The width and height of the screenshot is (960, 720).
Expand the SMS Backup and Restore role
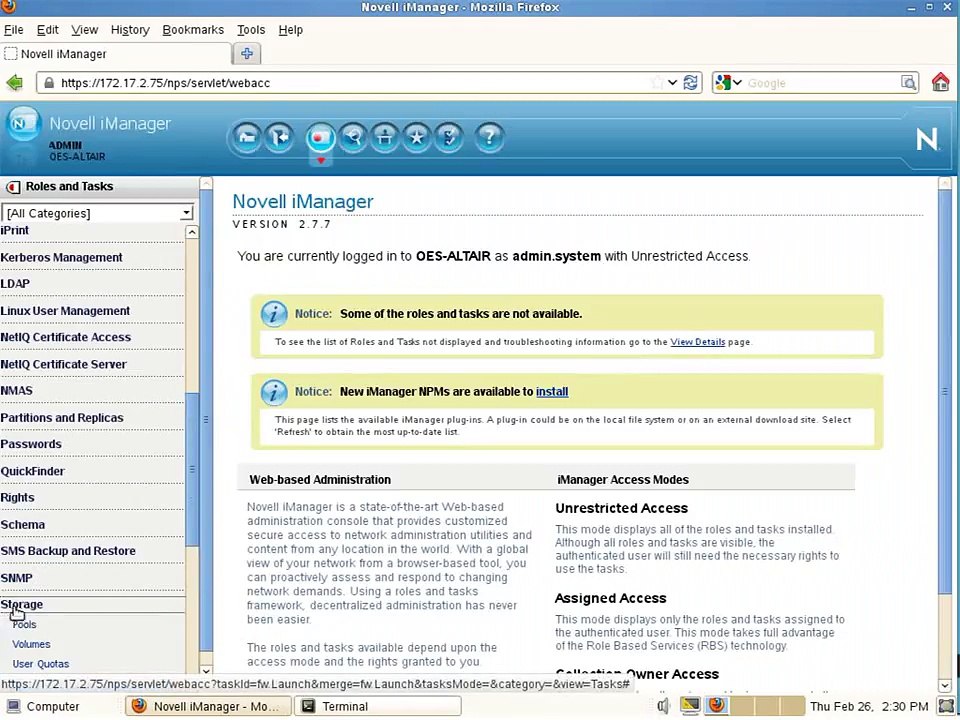68,551
